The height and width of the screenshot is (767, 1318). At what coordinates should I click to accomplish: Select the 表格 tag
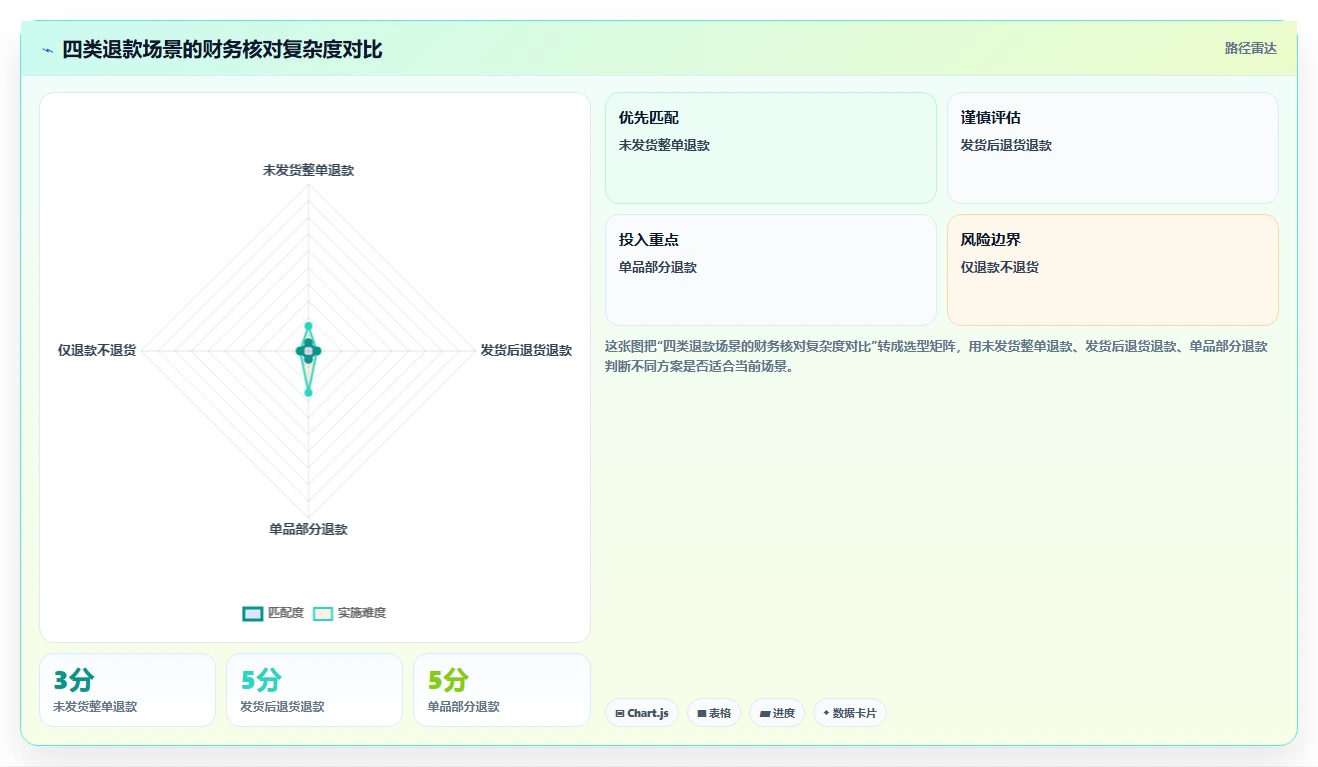coord(714,713)
